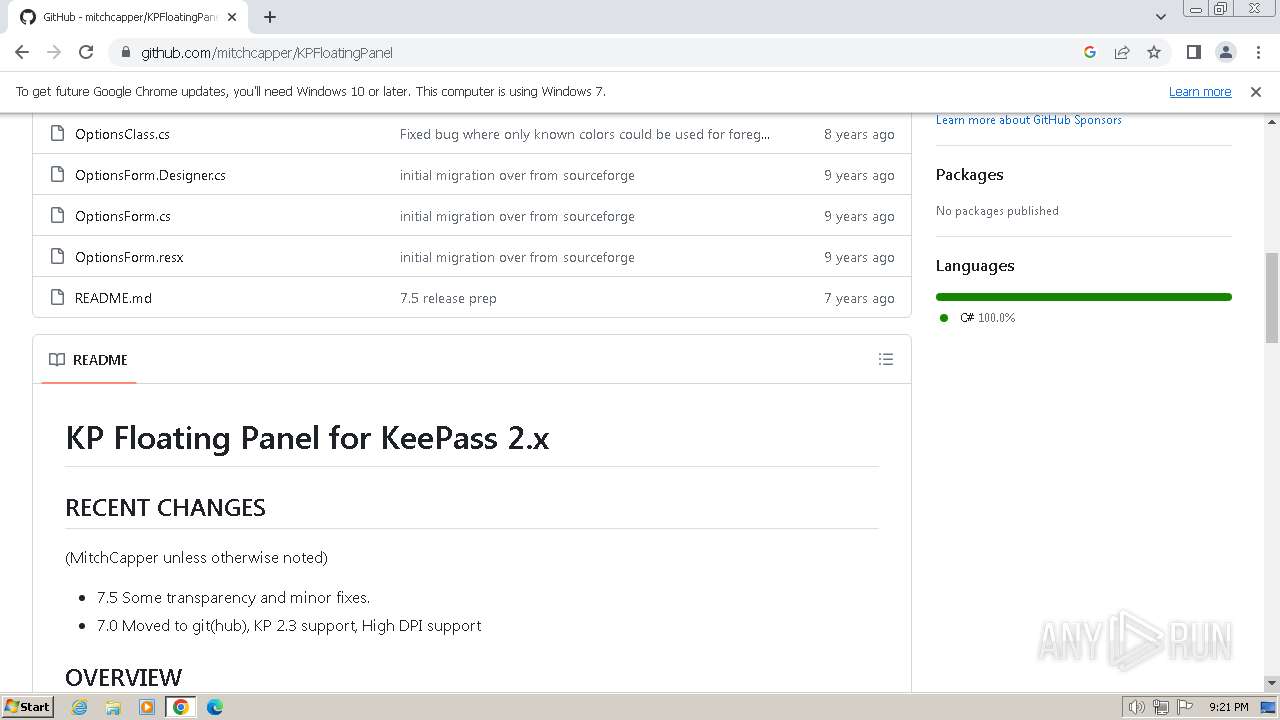Open the Windows Start menu
The image size is (1280, 720).
27,707
